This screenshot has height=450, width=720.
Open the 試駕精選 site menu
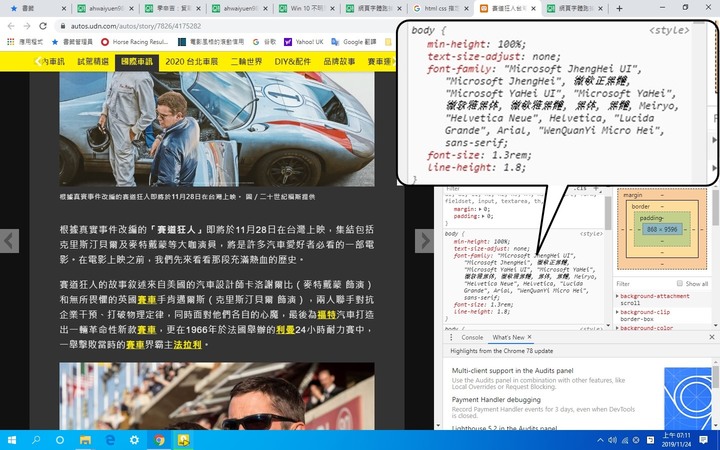tap(93, 62)
